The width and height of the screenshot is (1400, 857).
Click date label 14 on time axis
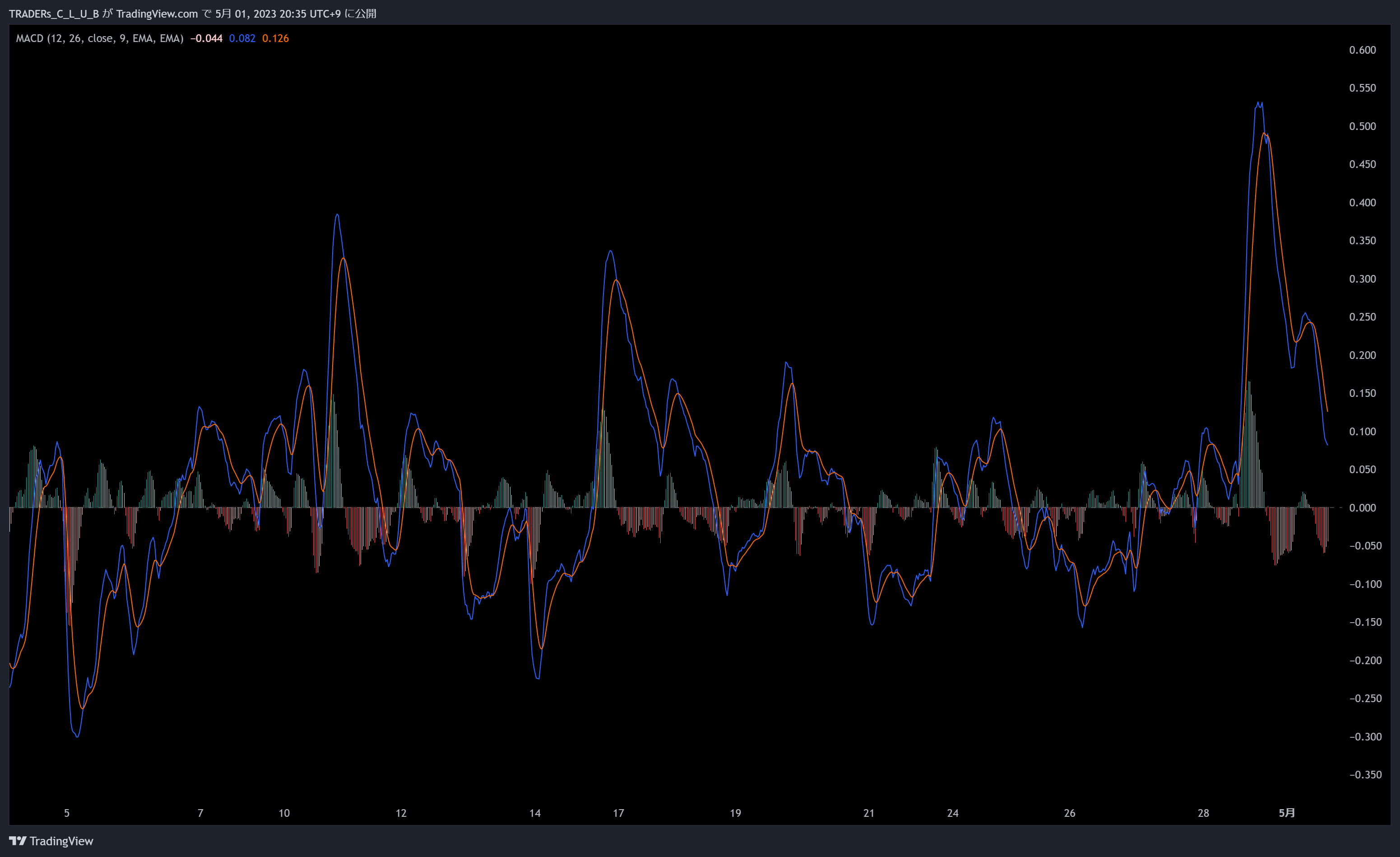tap(535, 813)
